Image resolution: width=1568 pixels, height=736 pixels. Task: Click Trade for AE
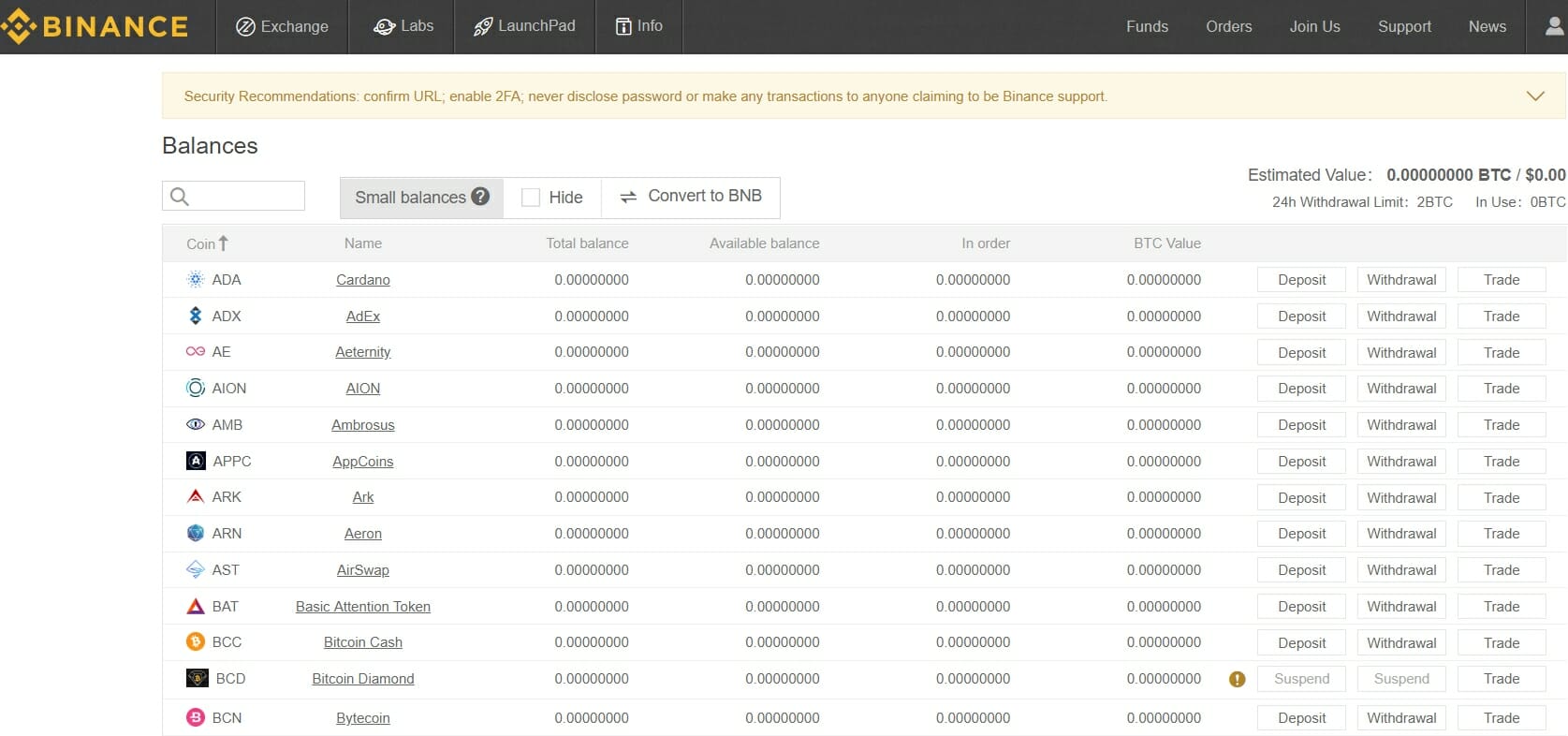pyautogui.click(x=1502, y=352)
